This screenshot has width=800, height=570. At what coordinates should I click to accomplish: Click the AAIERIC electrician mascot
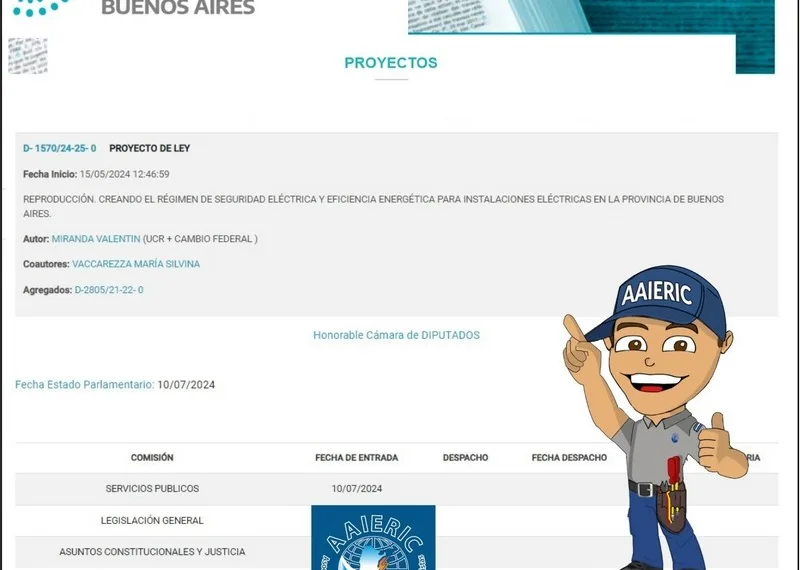[658, 418]
